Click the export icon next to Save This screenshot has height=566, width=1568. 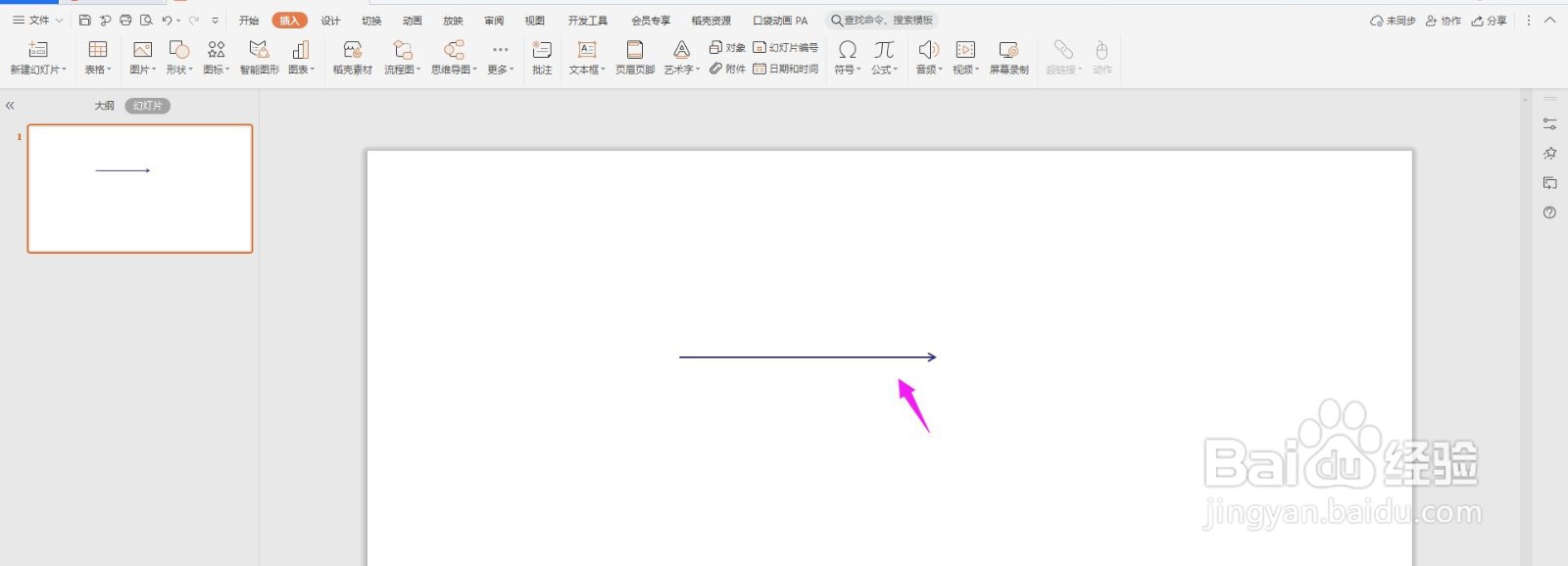point(105,21)
